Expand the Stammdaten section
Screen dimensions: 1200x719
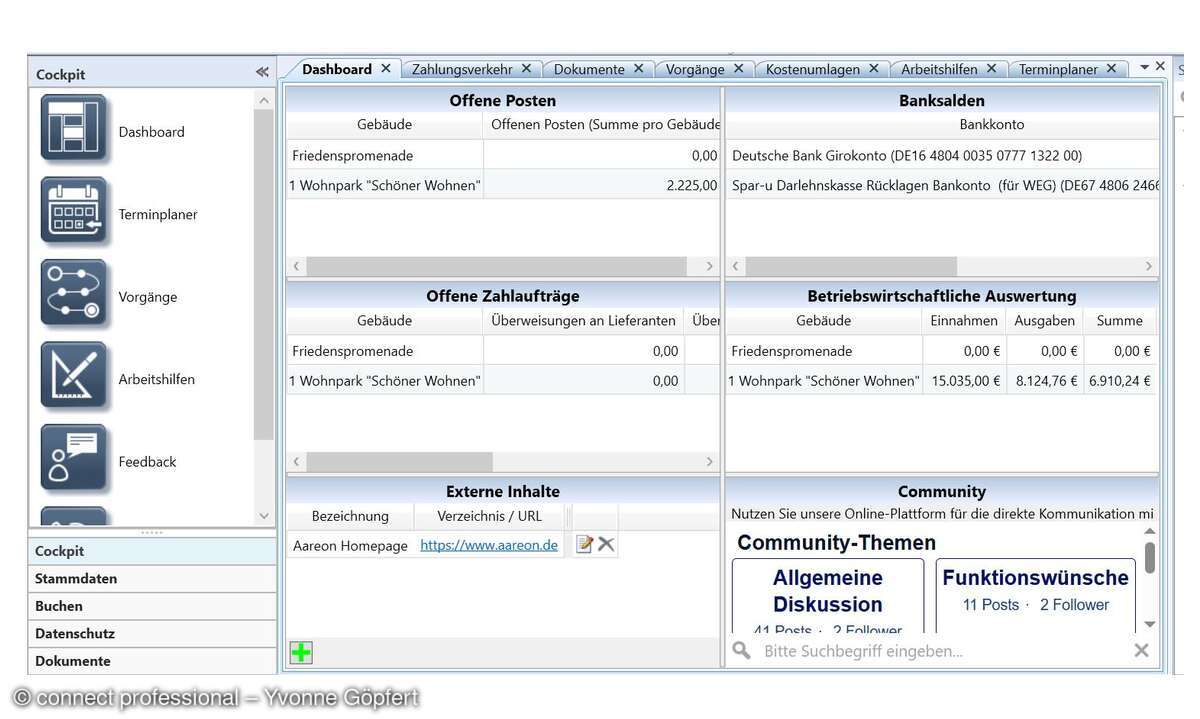click(x=76, y=579)
